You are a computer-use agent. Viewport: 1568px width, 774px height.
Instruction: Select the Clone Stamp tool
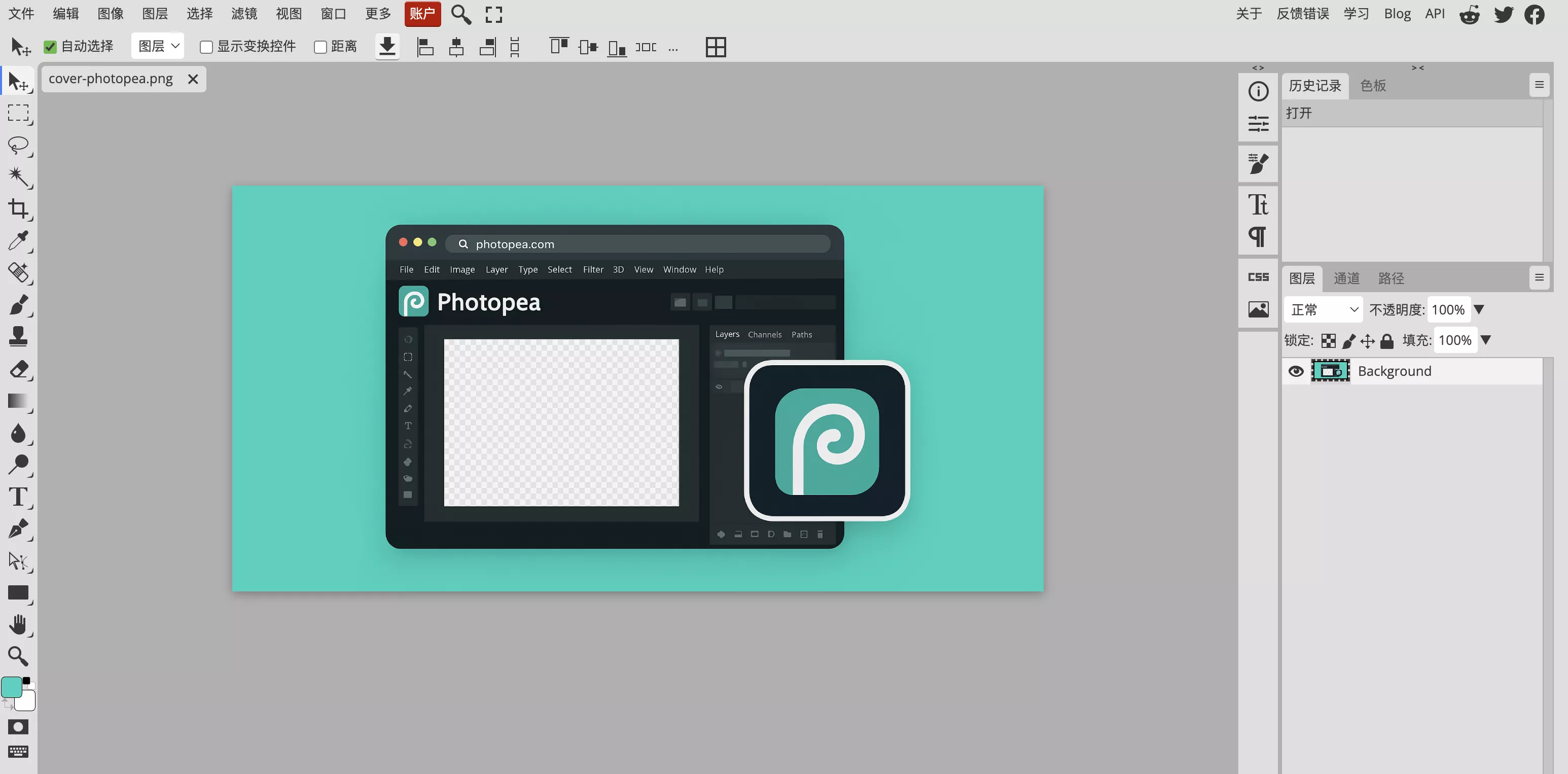19,336
